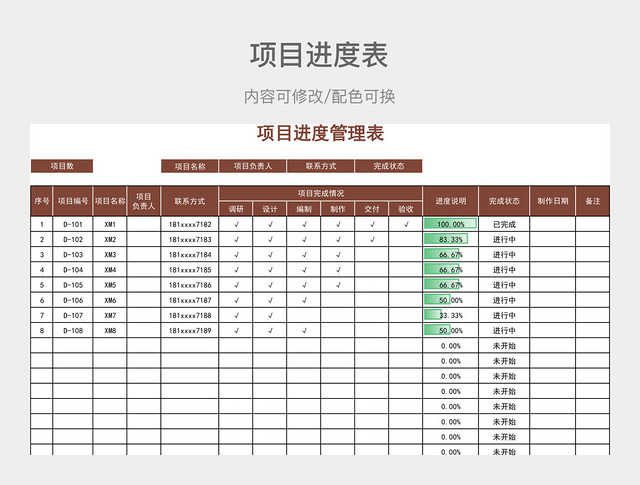
Task: Click the 制作日期 column header
Action: 553,201
